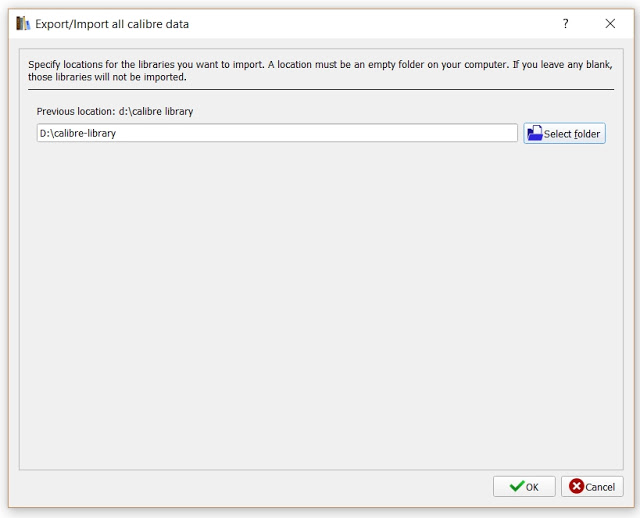Click the blue folder icon on Select folder

[534, 133]
